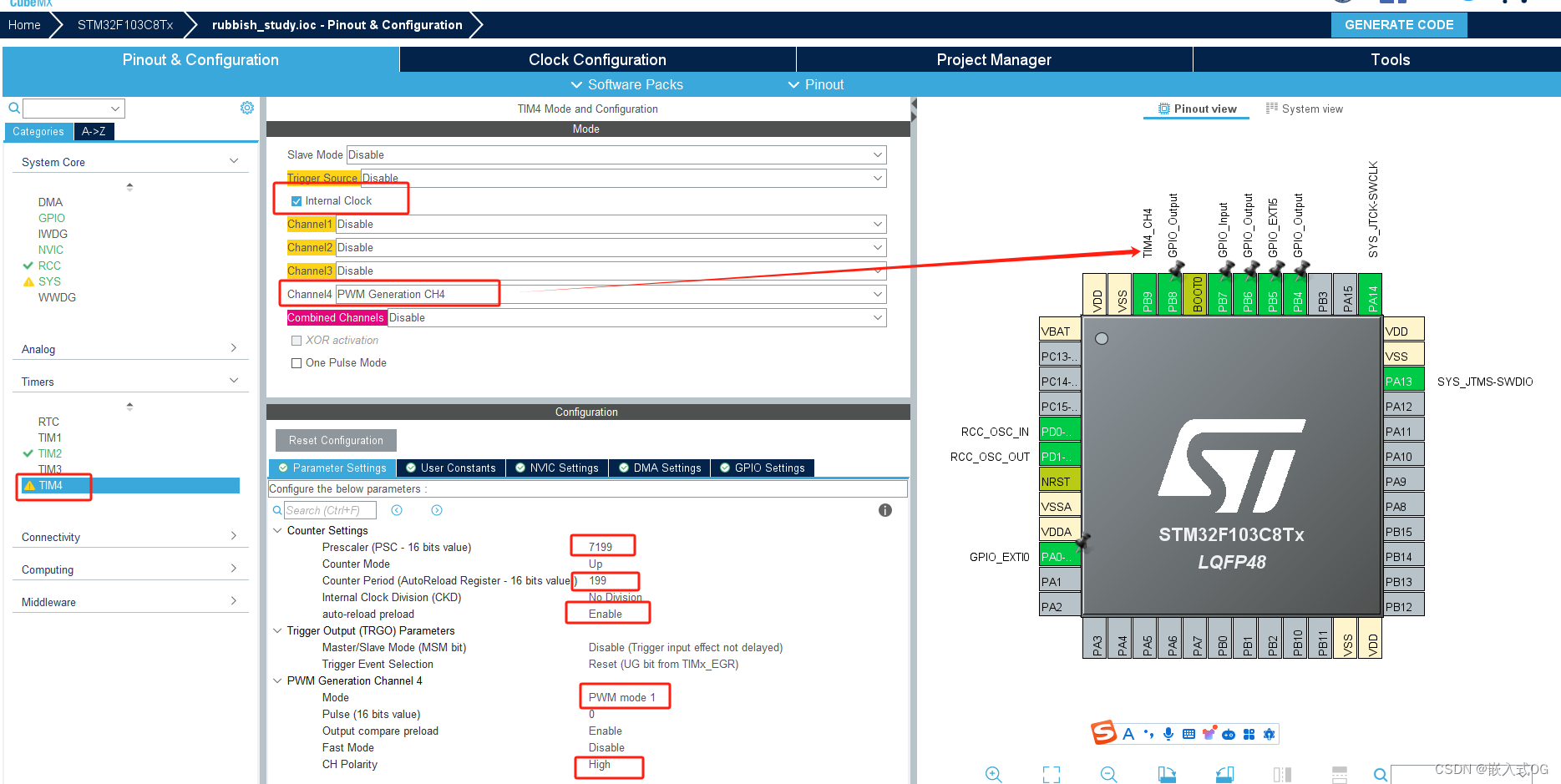This screenshot has height=784, width=1561.
Task: Select TIM2 in the Timers list
Action: click(x=49, y=453)
